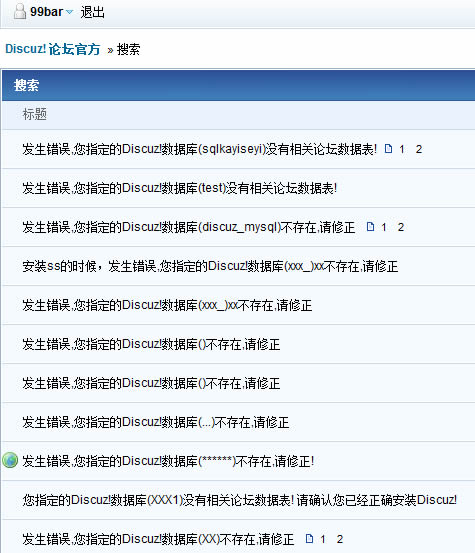The height and width of the screenshot is (553, 475).
Task: Open the 99bar username link
Action: 46,12
